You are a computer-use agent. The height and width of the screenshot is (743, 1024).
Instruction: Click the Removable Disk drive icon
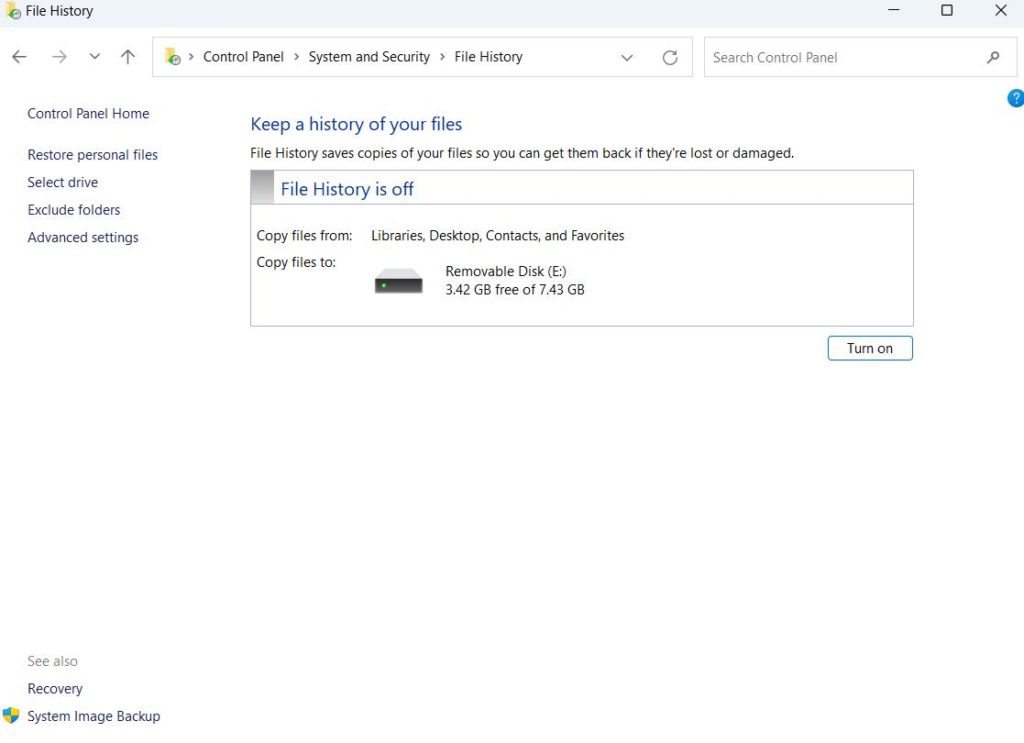[x=398, y=281]
